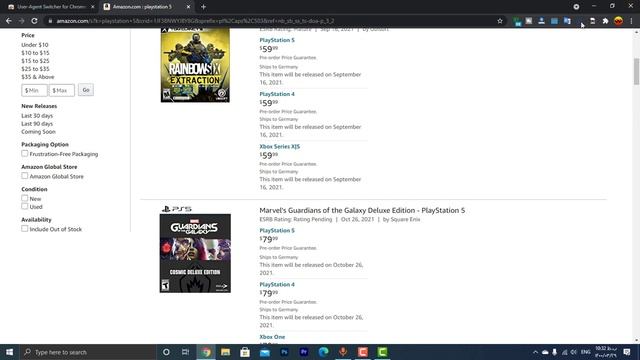The image size is (640, 360).
Task: Filter new releases Last 90 days
Action: (37, 124)
